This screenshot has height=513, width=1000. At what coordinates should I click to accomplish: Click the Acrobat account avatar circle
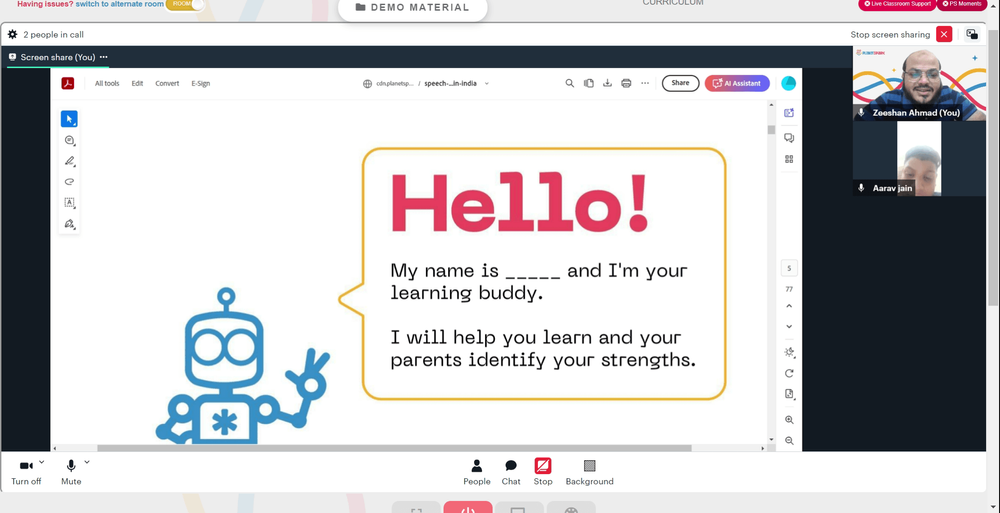pyautogui.click(x=788, y=83)
